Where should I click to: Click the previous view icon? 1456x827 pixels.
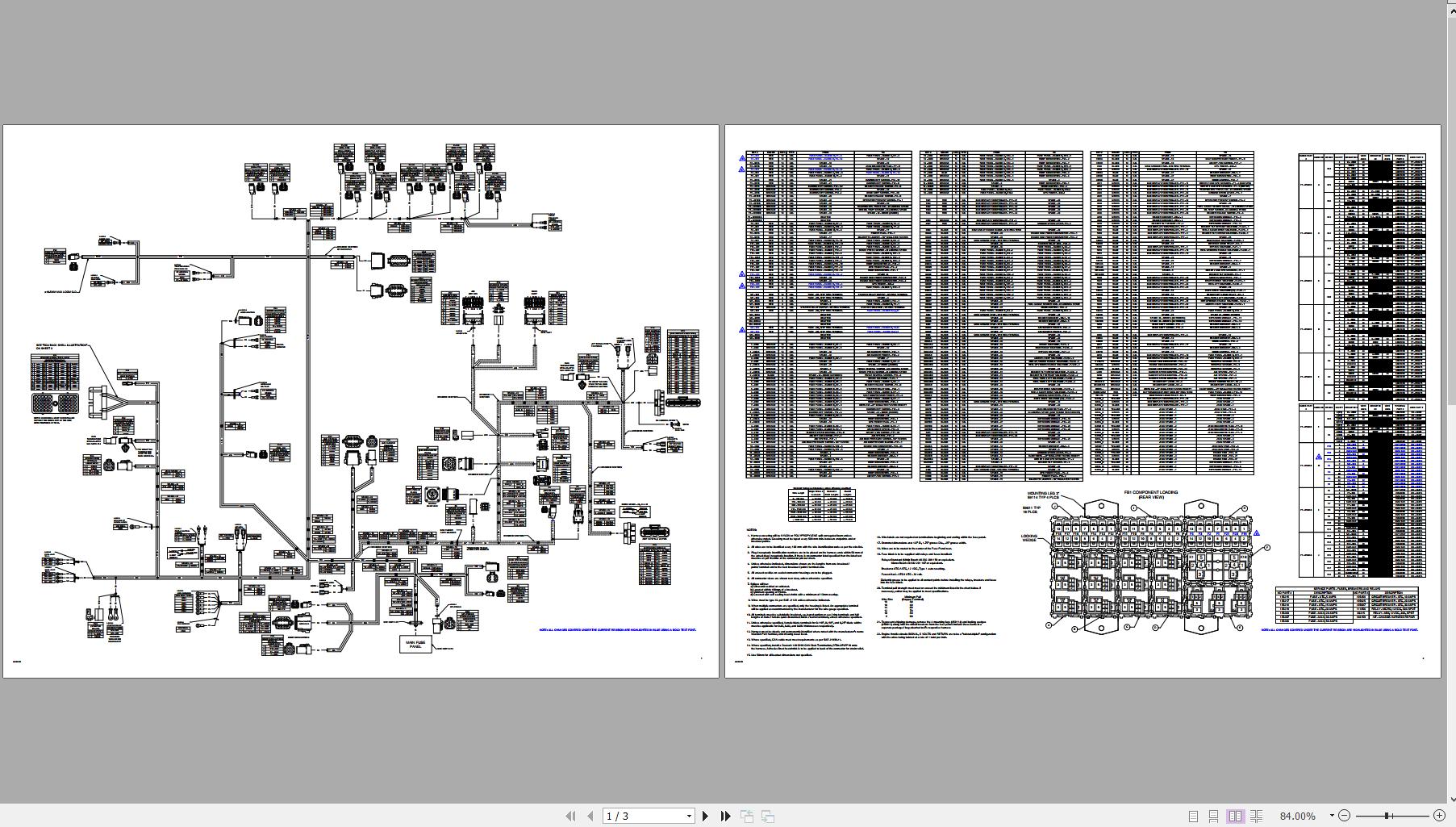point(747,816)
